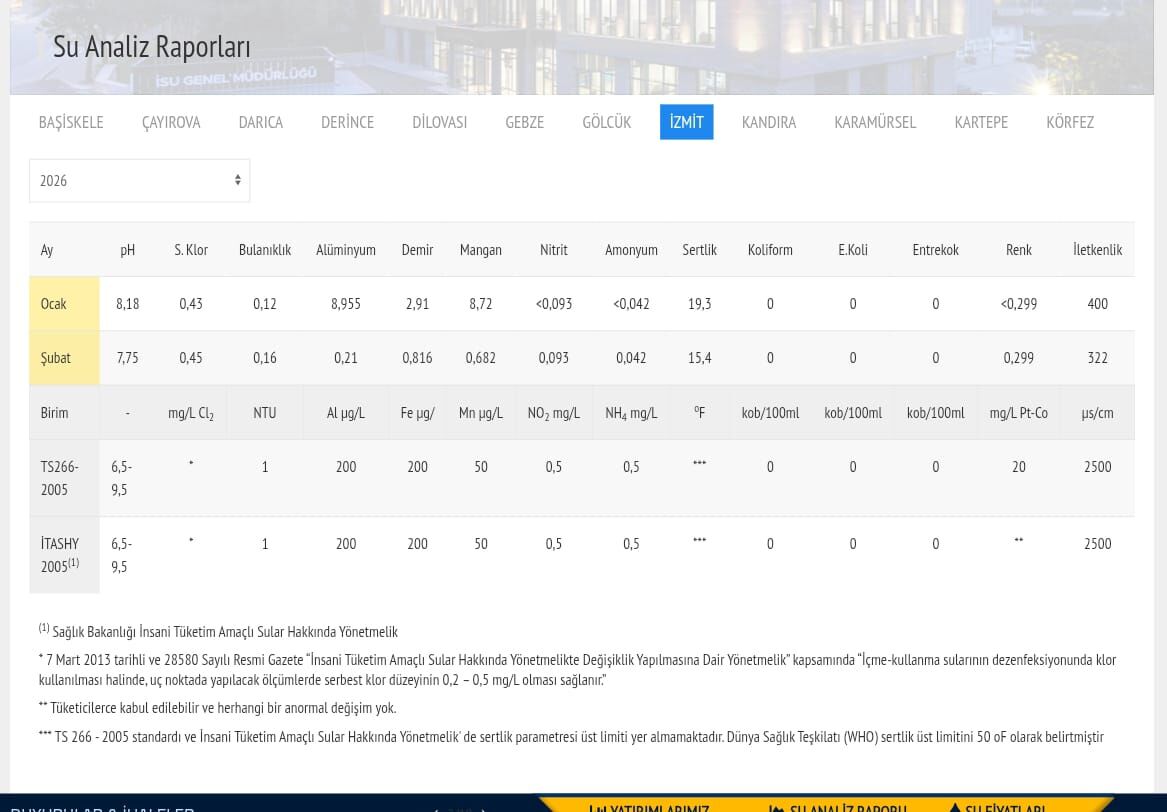Click the Şubat month row cell

point(64,358)
